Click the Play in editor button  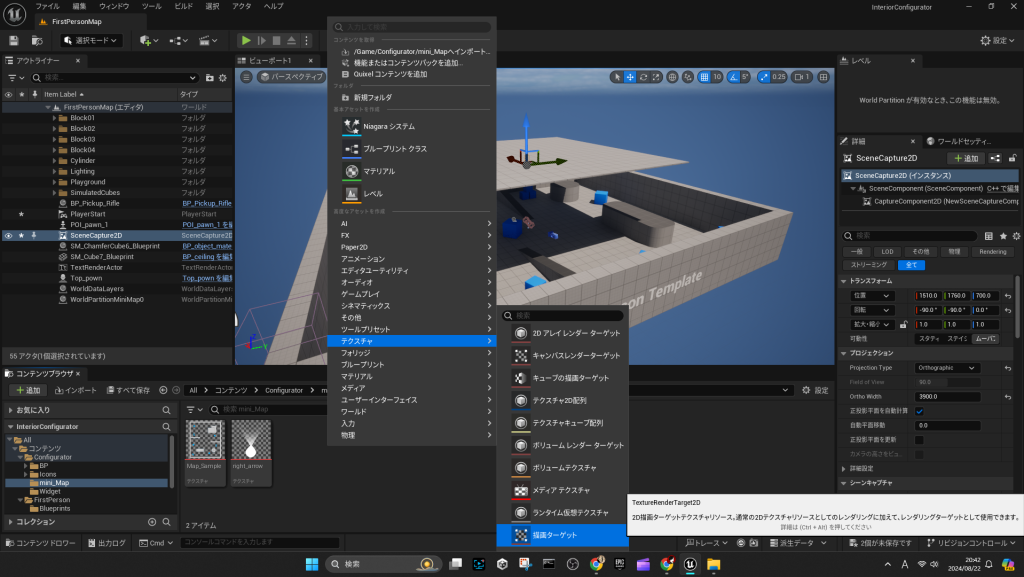point(246,40)
